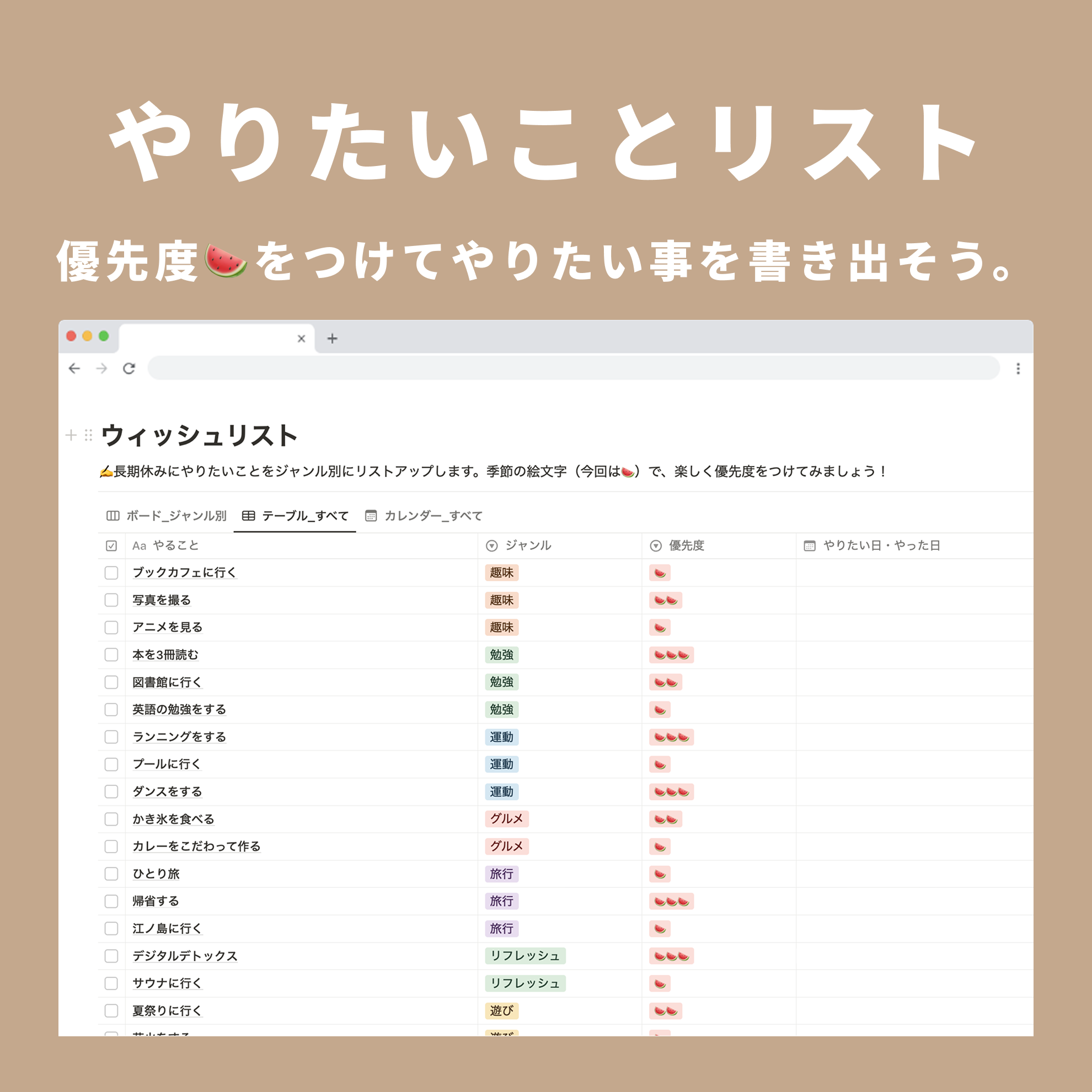Click the drag handle beside ウィッシュリスト heading
This screenshot has width=1092, height=1092.
(x=88, y=435)
